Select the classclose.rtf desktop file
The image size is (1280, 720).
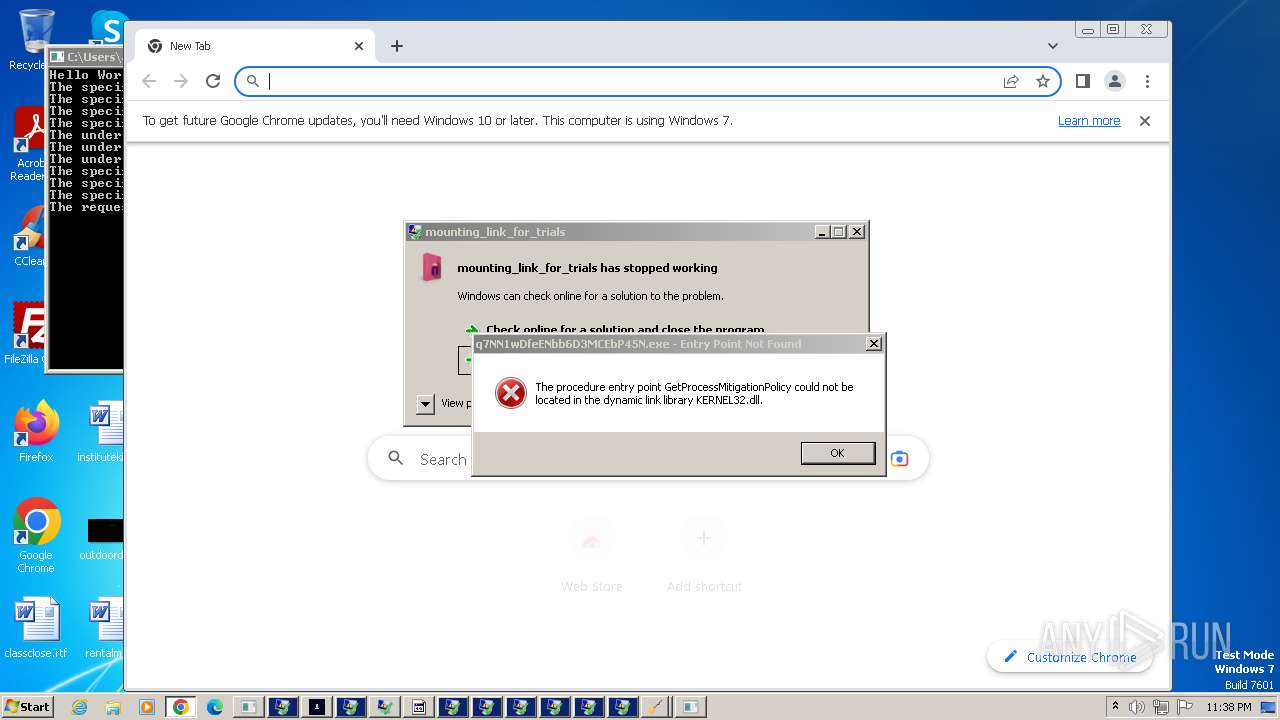coord(36,629)
